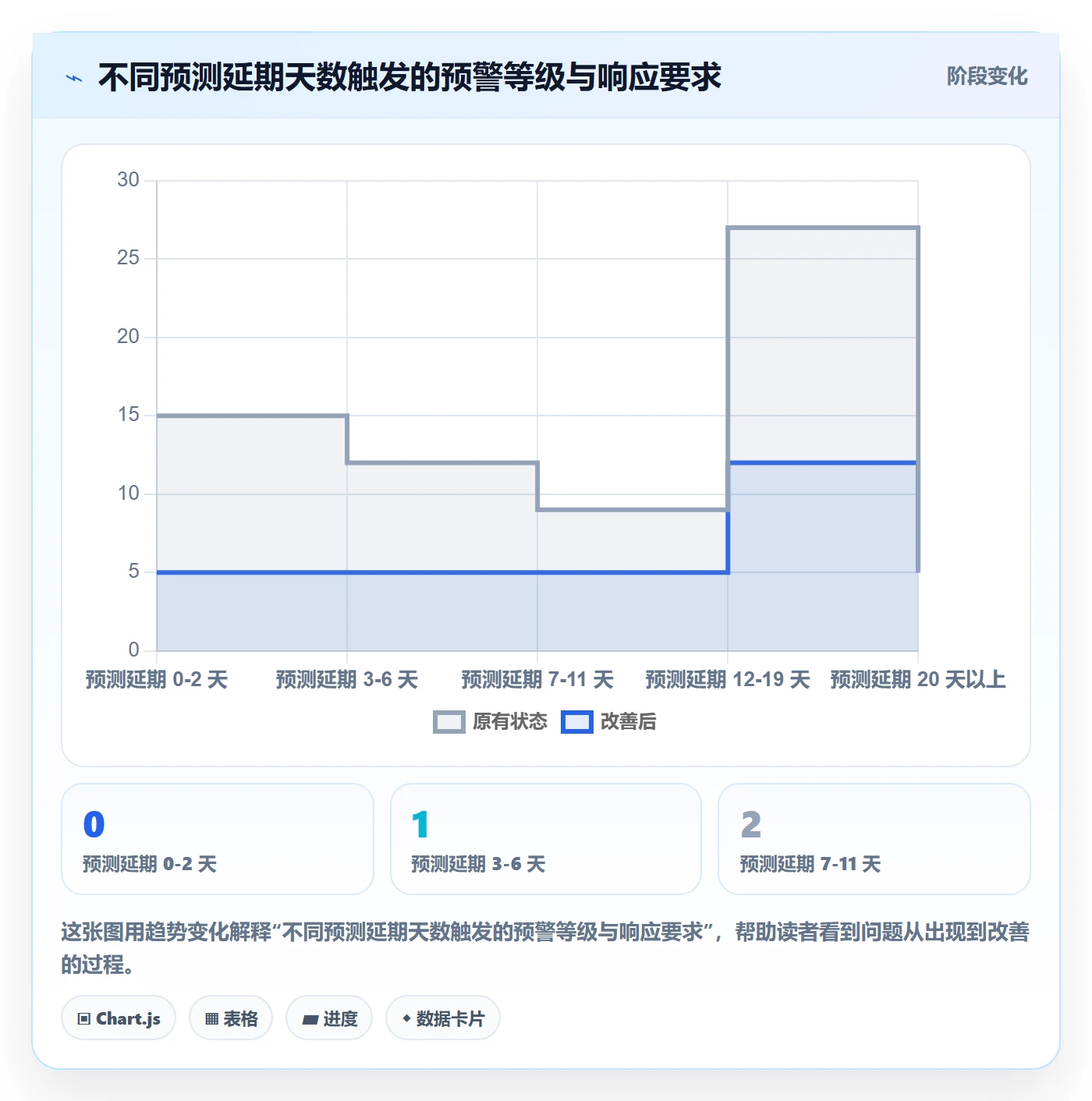
Task: Click the blue step line segment at 12
Action: [823, 462]
